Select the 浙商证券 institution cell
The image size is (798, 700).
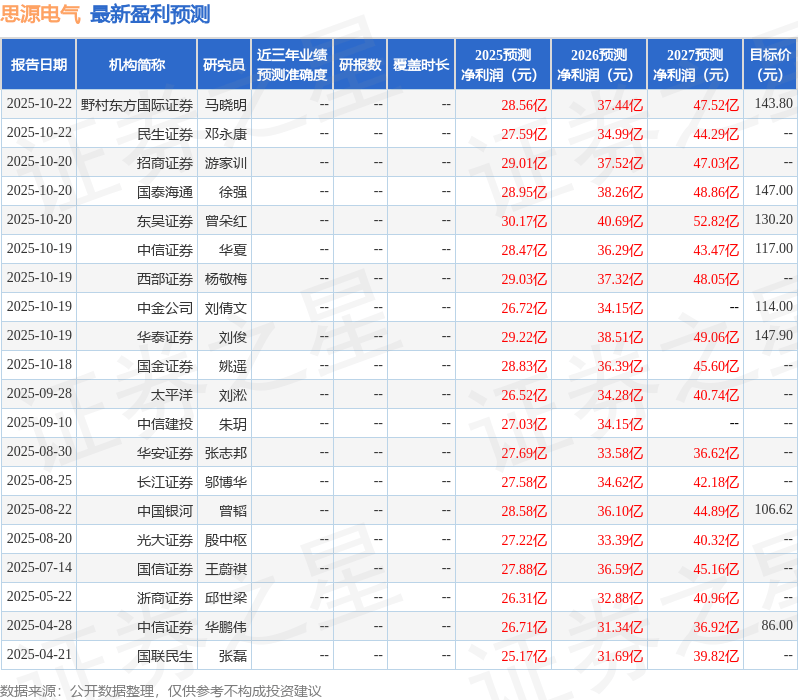coord(136,598)
